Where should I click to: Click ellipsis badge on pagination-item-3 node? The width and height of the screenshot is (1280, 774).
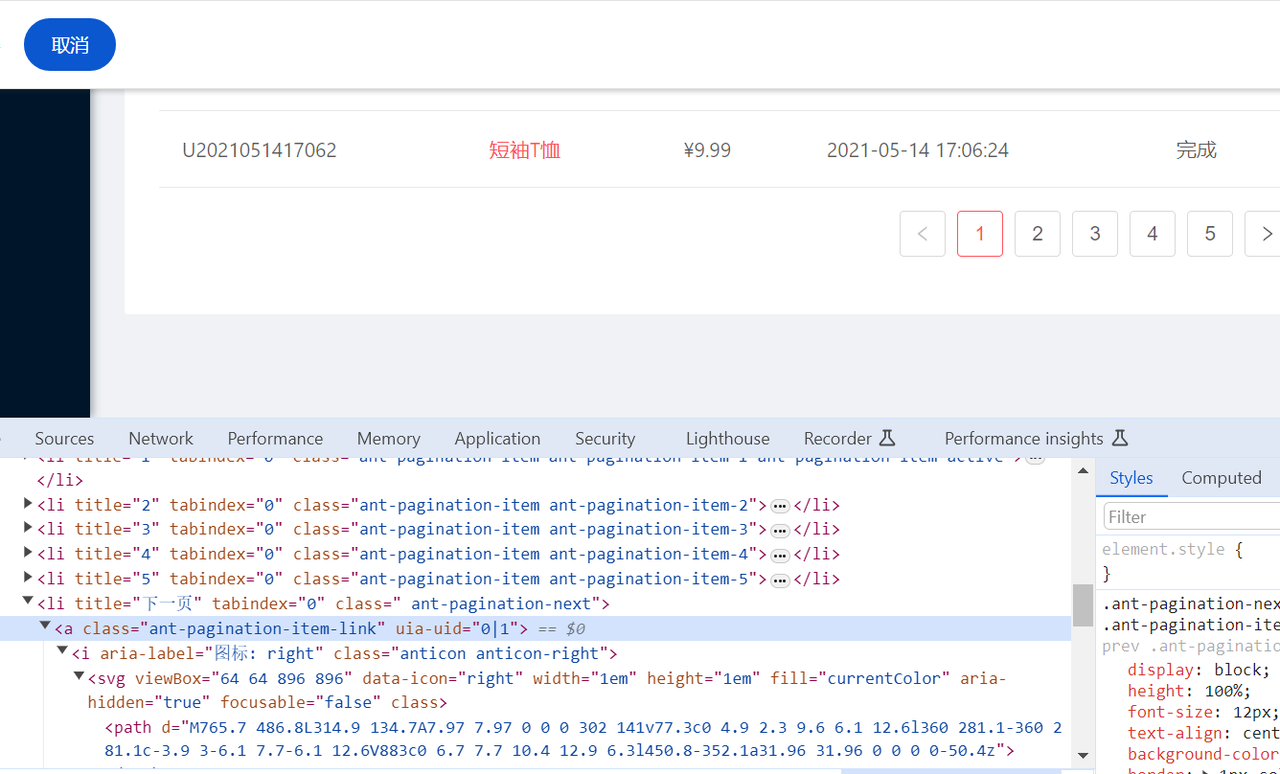(780, 530)
